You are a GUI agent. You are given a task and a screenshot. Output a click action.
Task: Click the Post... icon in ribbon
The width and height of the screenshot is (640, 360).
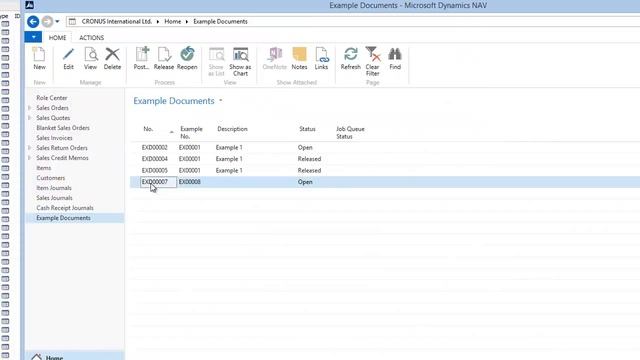click(142, 54)
